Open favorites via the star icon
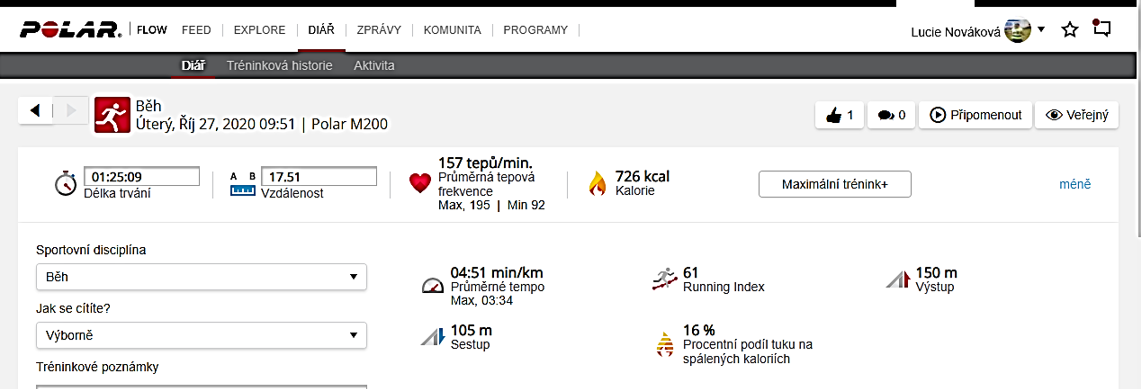 coord(1069,30)
